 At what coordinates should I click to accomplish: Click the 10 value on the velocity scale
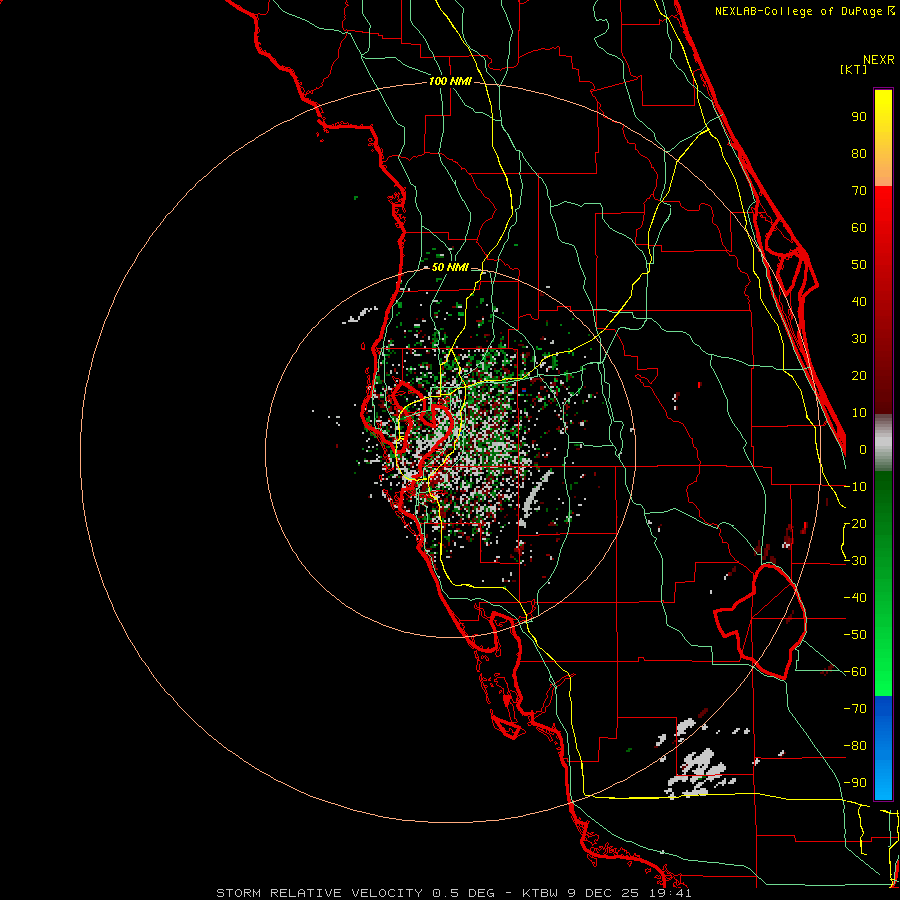tap(859, 413)
